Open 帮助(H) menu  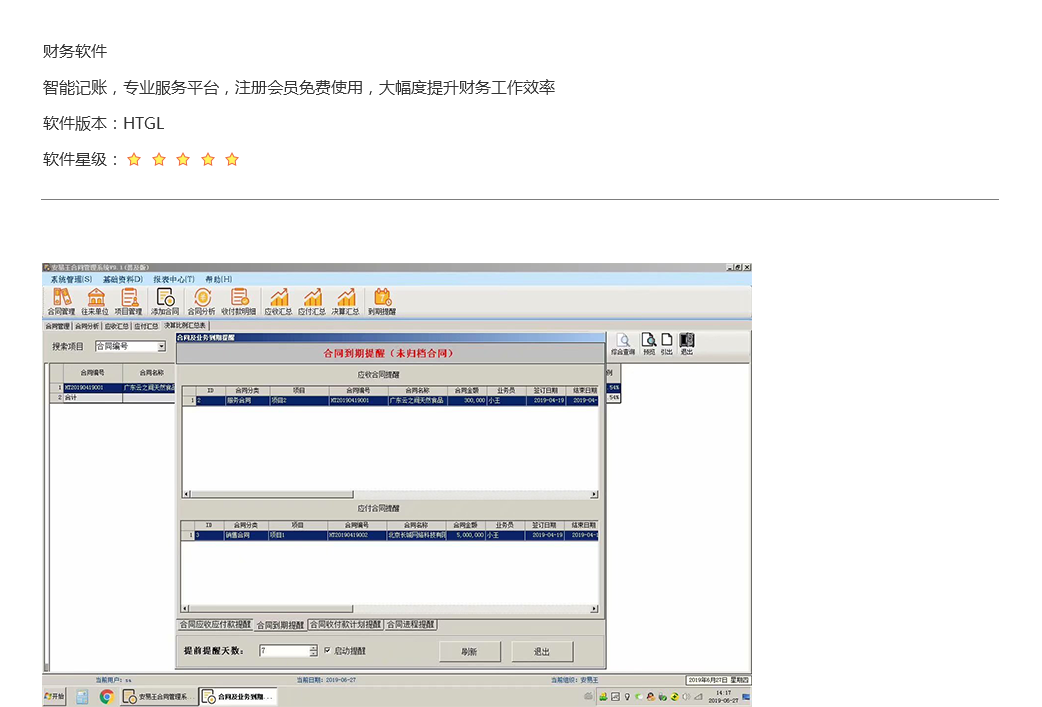coord(219,279)
